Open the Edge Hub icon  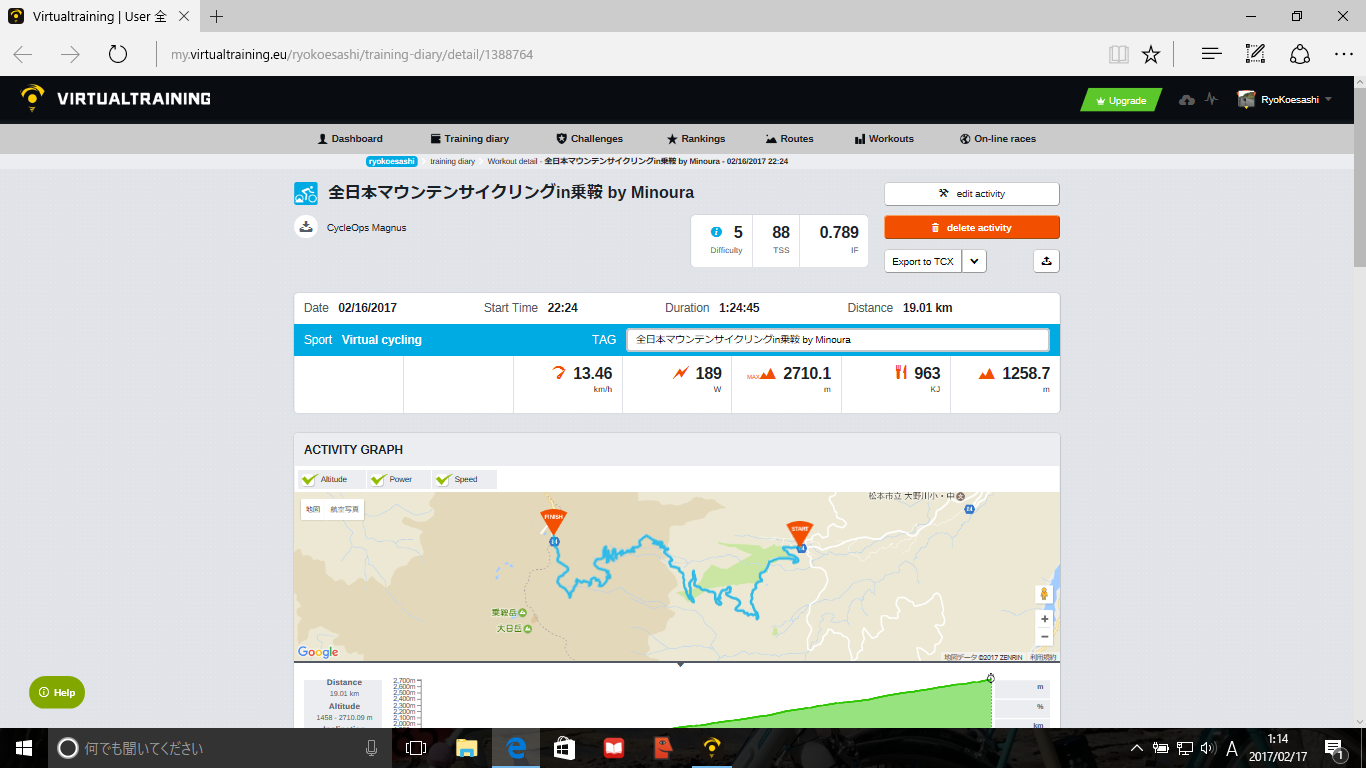pyautogui.click(x=1211, y=54)
